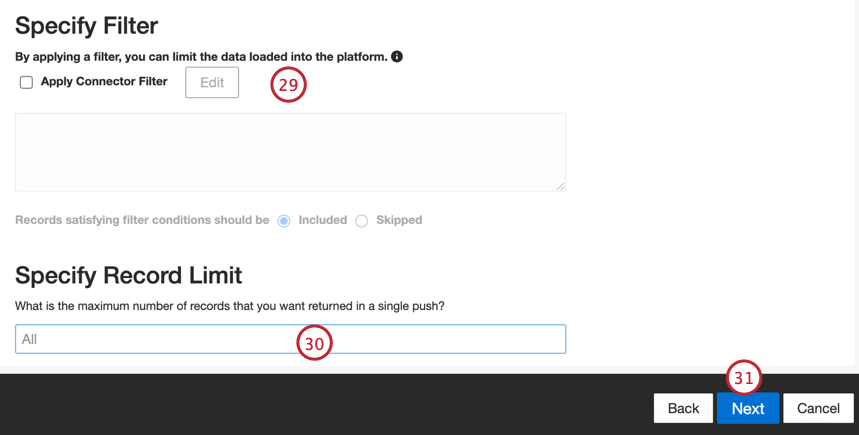Click the 'Specify Filter' heading

tap(87, 26)
